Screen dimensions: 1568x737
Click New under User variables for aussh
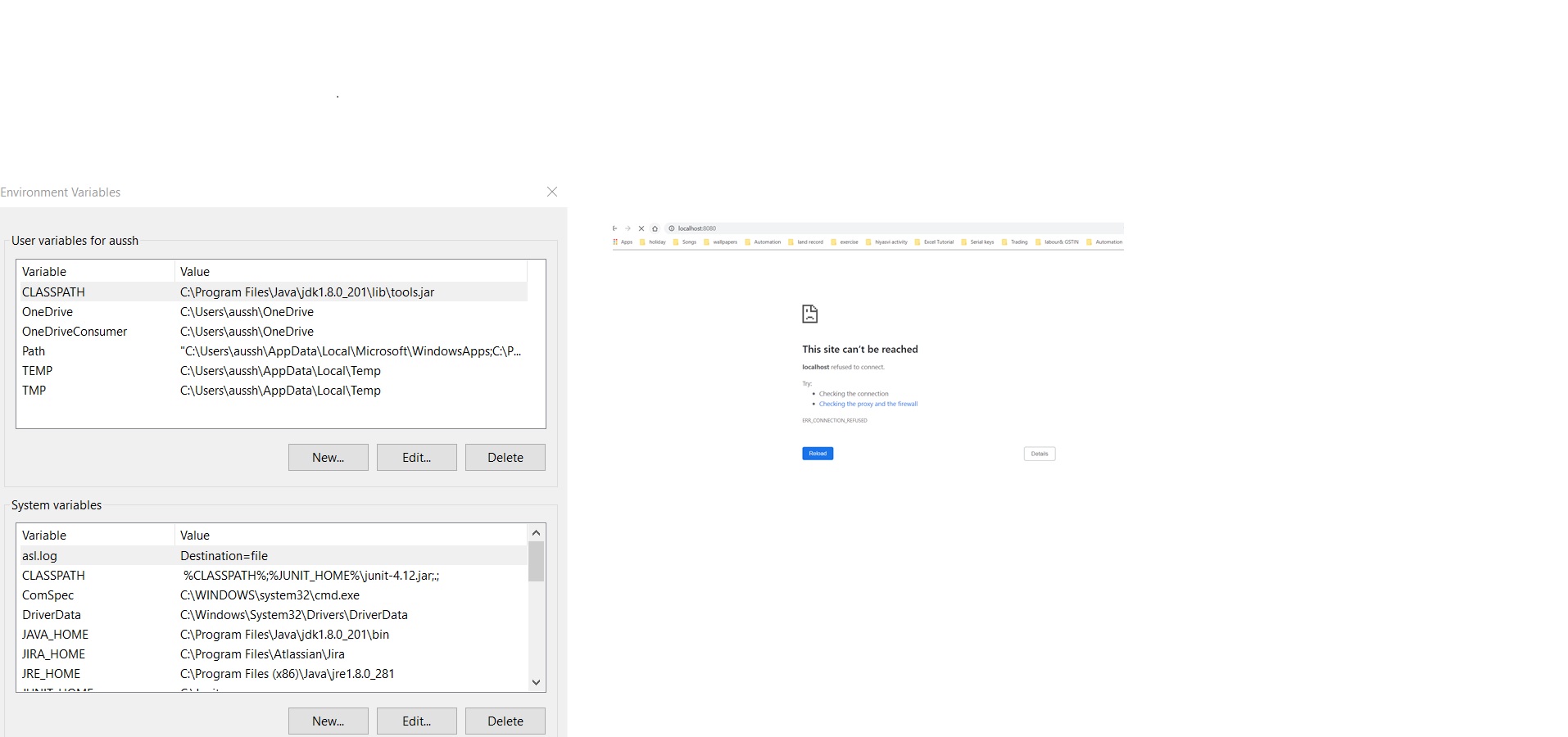[329, 458]
